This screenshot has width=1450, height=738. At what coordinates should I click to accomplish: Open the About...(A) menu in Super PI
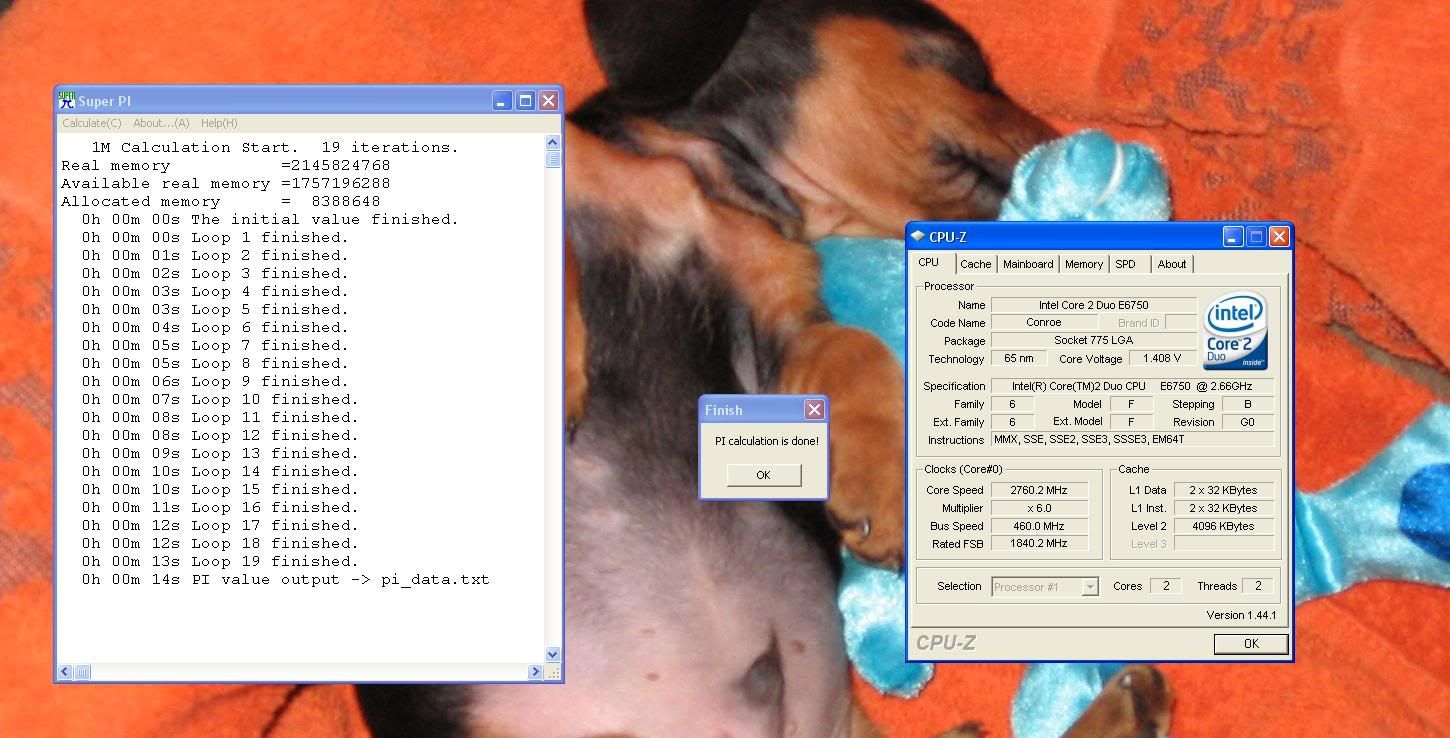tap(161, 123)
